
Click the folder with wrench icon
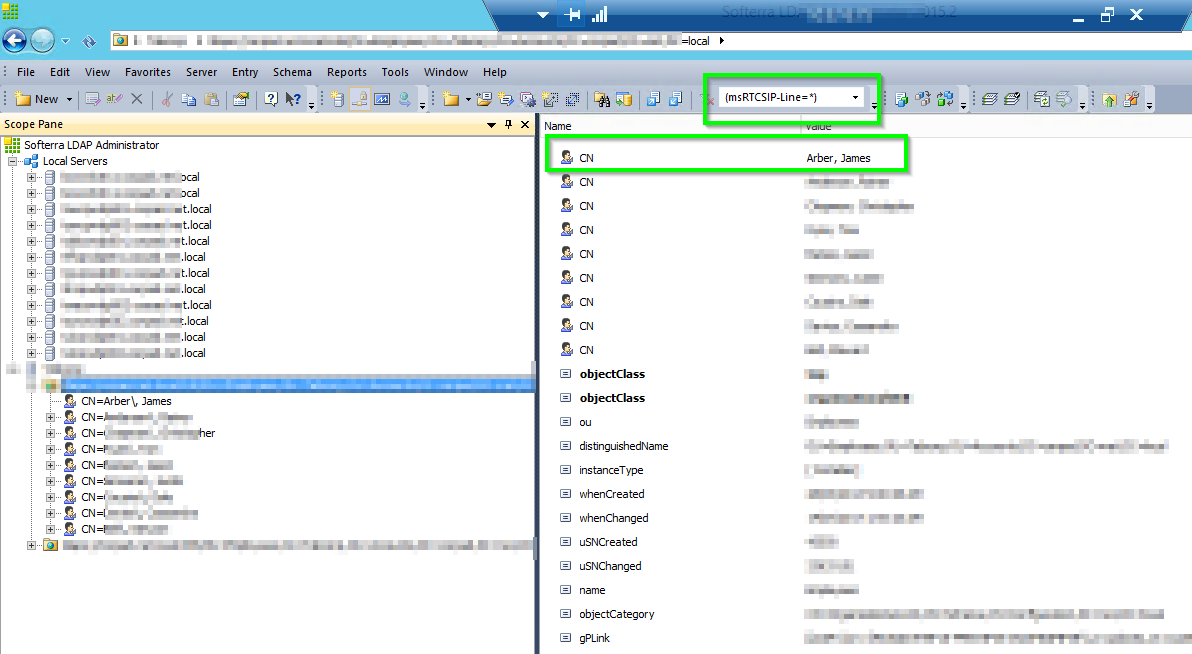pos(1131,99)
